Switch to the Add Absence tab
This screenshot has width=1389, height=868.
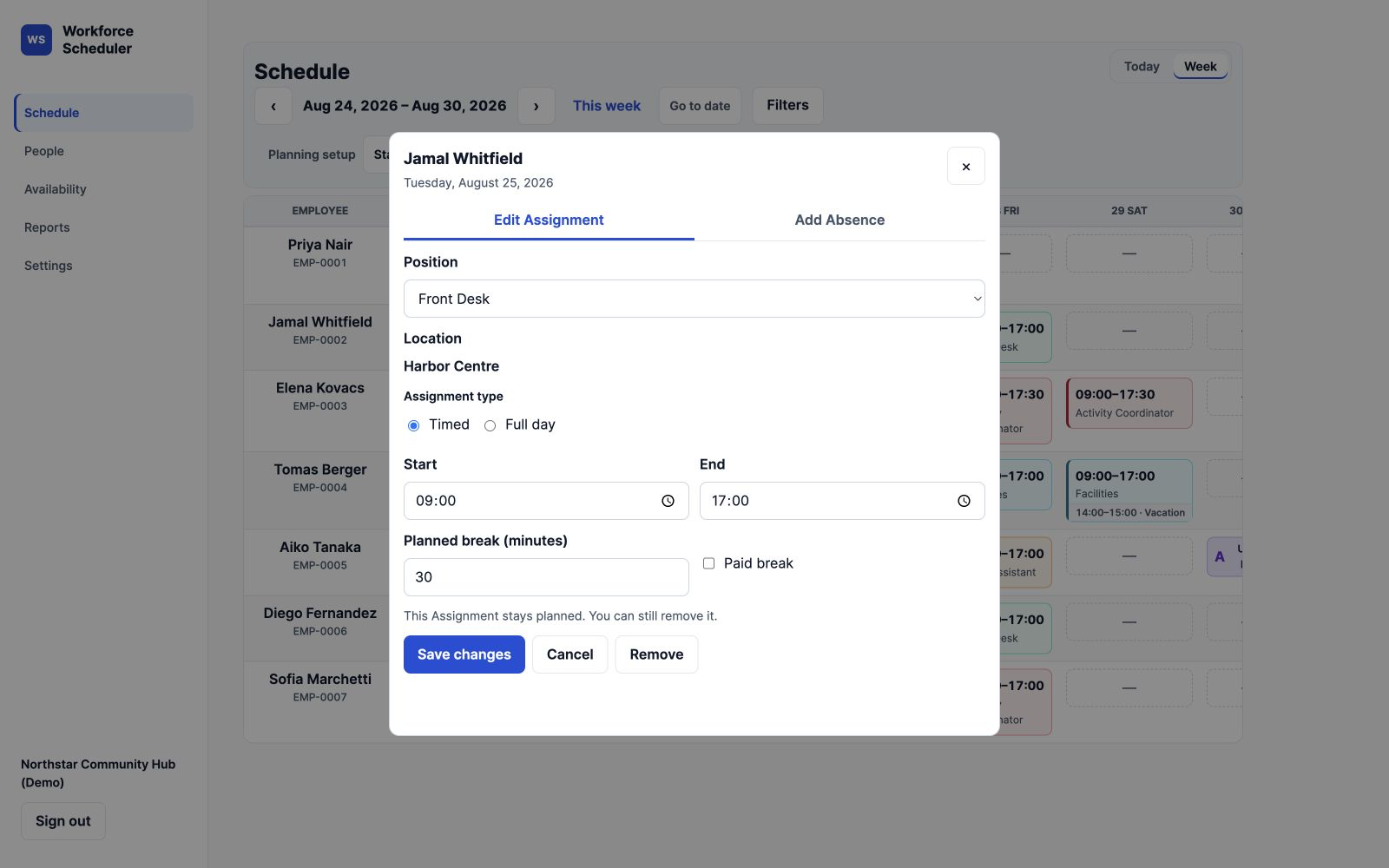(839, 220)
